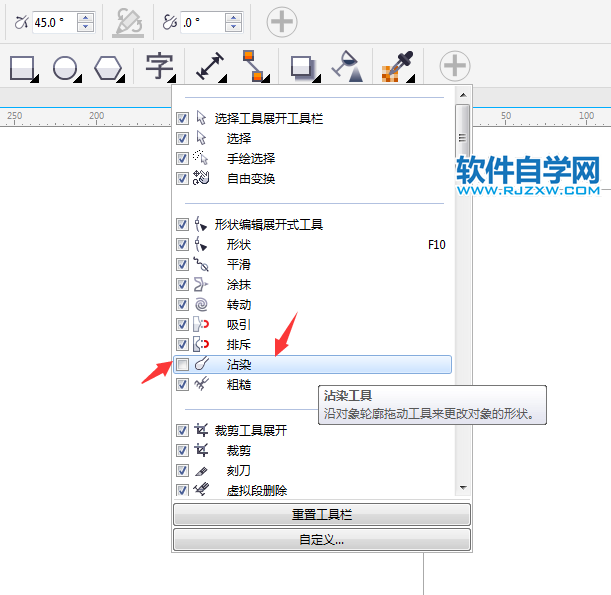Viewport: 611px width, 595px height.
Task: Select the Rectangle tool in toolbar
Action: (22, 68)
